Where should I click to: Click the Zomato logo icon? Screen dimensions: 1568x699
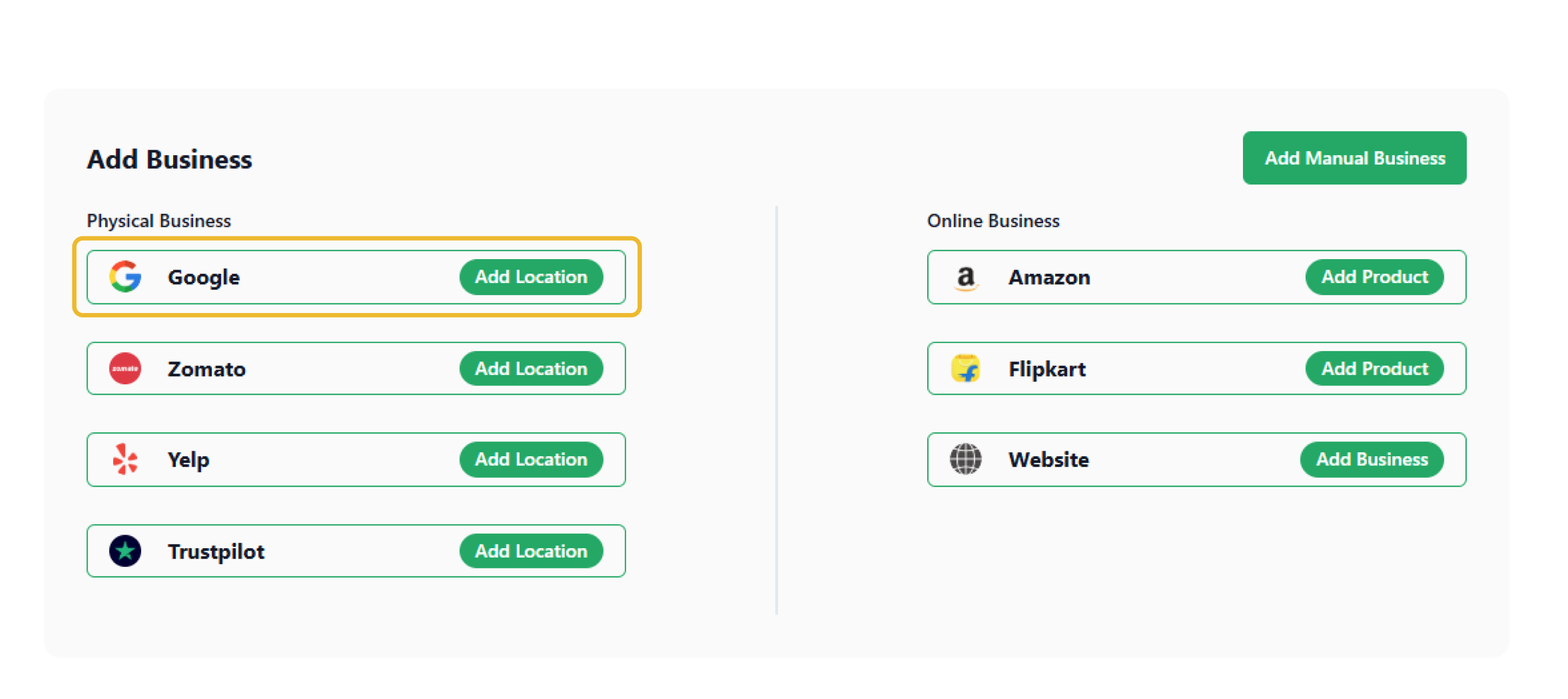125,369
